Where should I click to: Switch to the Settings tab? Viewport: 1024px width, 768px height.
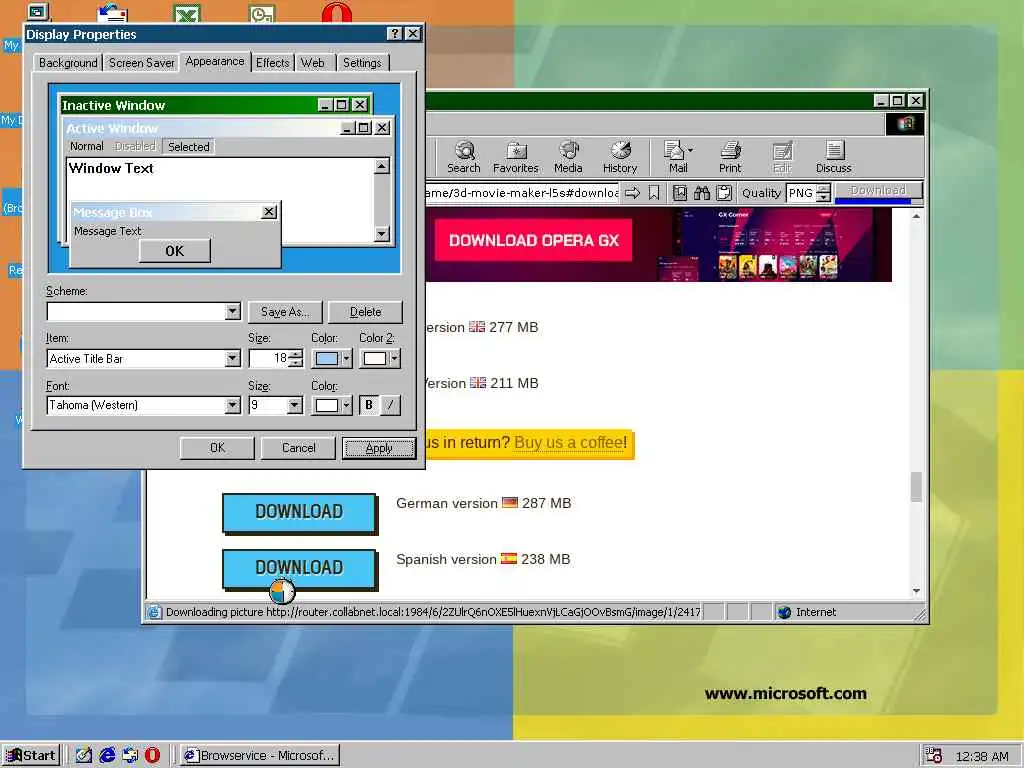point(362,63)
